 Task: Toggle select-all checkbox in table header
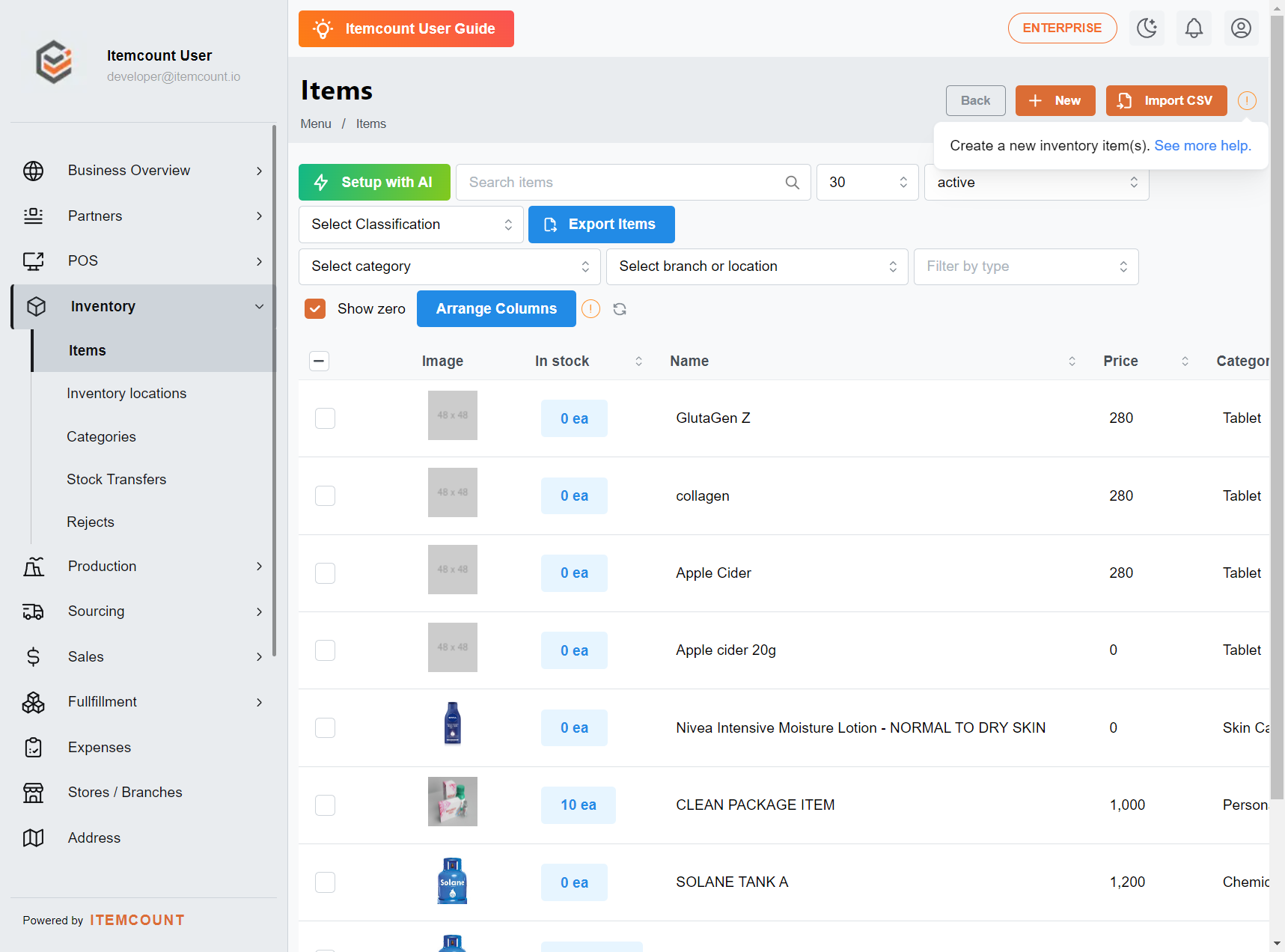[319, 361]
